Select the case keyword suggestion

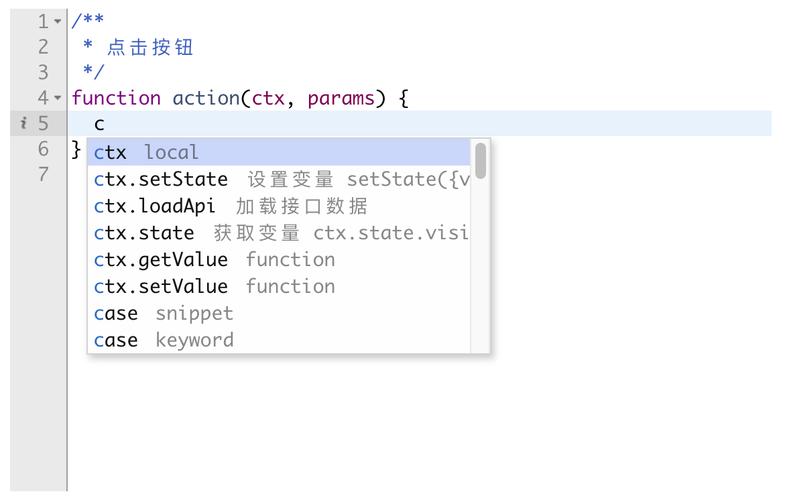click(279, 340)
